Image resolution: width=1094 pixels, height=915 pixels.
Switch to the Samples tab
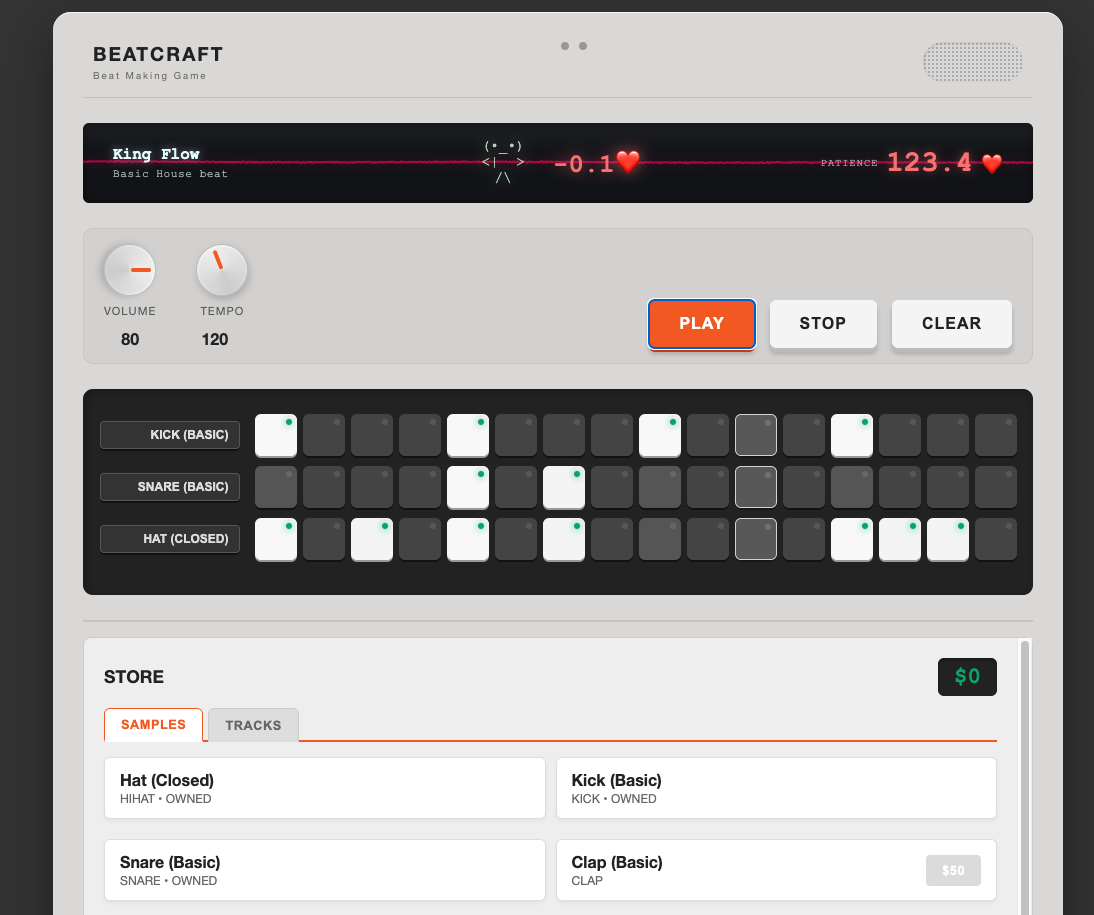coord(153,725)
